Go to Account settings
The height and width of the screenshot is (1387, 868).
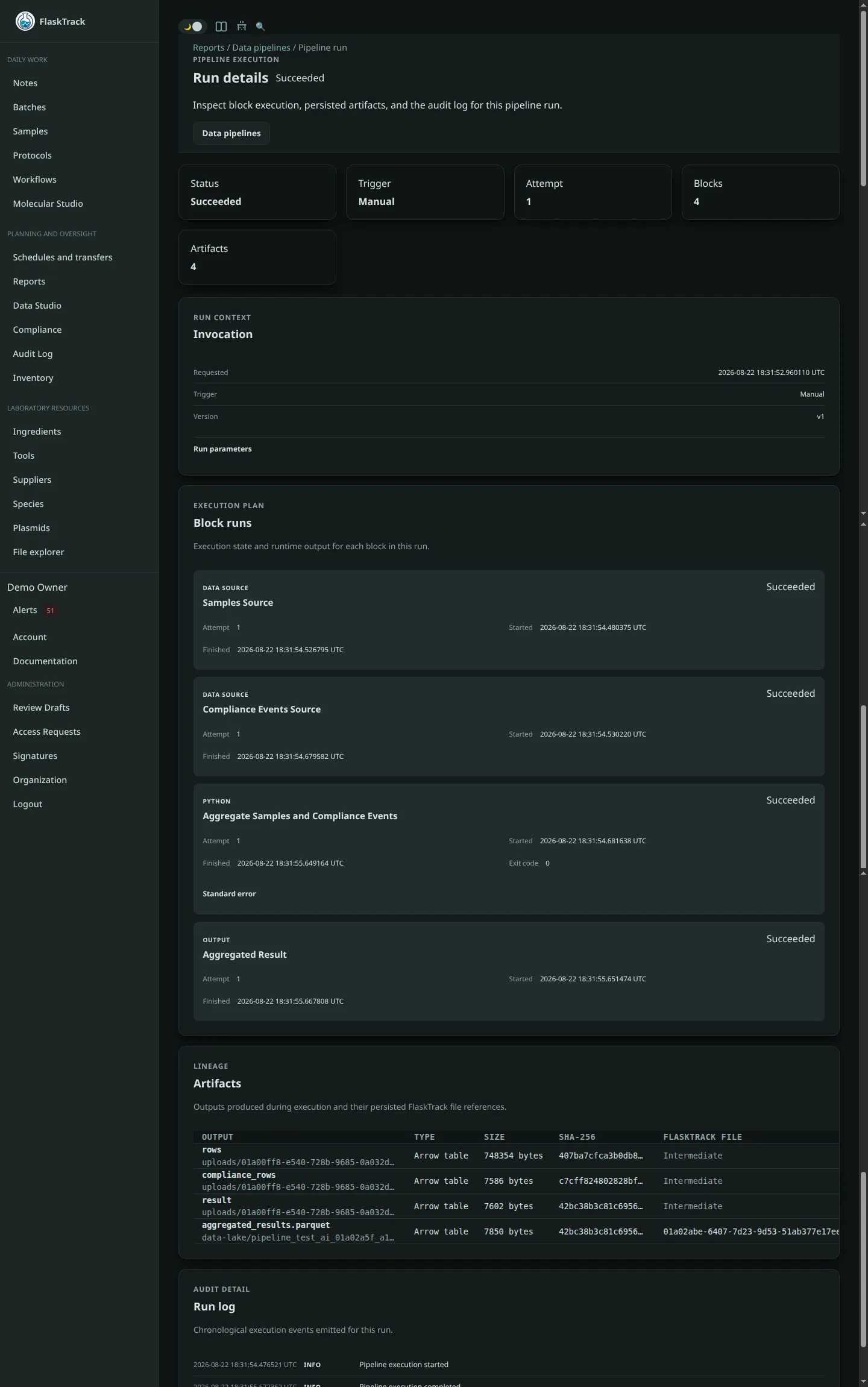point(30,637)
